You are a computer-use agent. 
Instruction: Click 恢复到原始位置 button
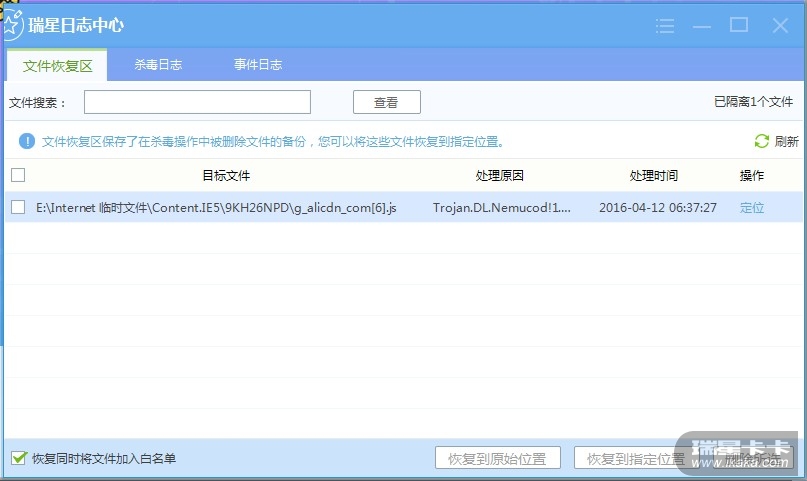pos(497,458)
